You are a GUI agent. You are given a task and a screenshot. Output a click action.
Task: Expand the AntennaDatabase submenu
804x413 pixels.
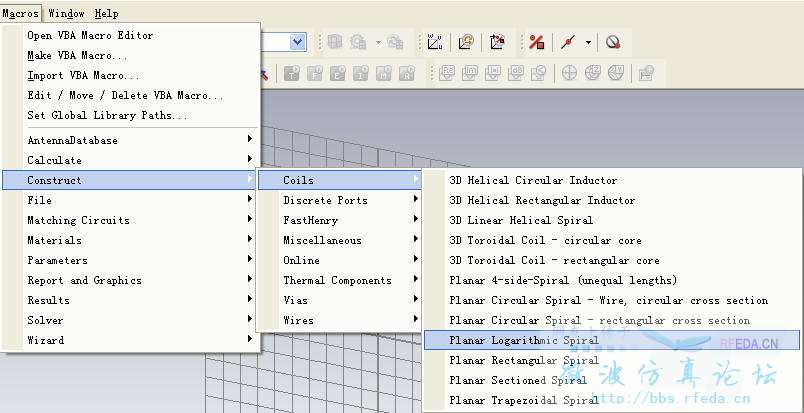[x=131, y=140]
